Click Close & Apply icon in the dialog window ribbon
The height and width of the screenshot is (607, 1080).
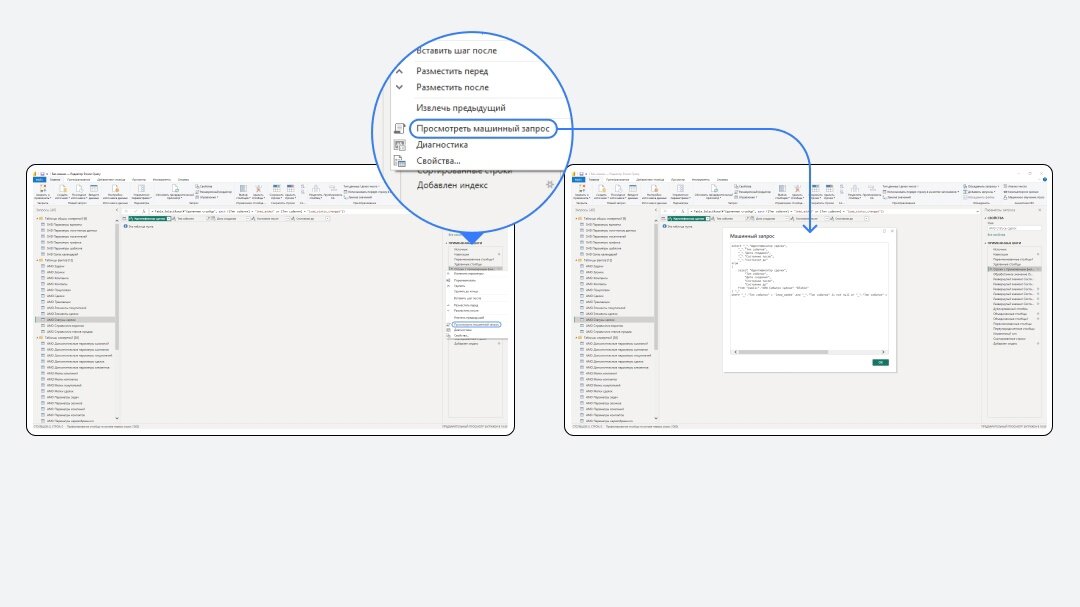pos(581,189)
